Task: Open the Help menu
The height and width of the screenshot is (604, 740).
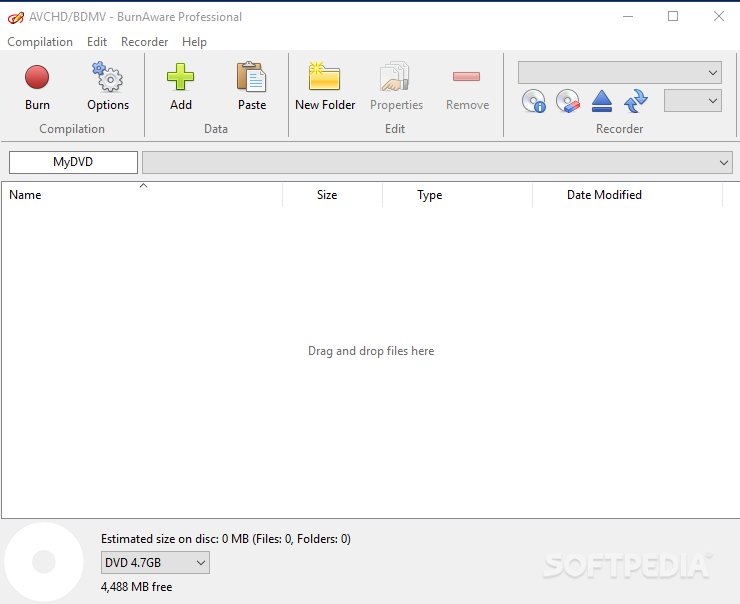Action: click(x=194, y=42)
